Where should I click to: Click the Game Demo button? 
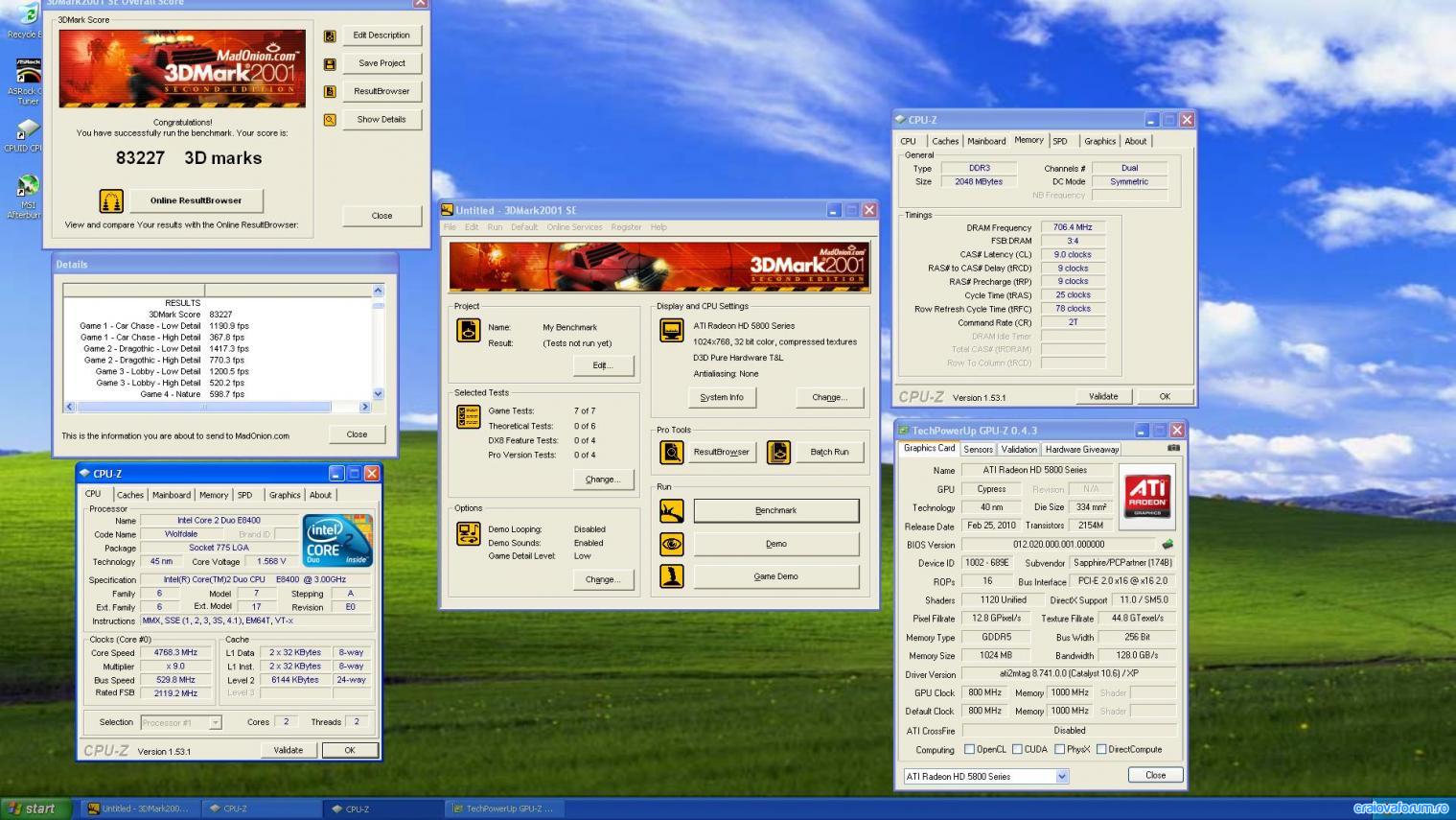(776, 576)
